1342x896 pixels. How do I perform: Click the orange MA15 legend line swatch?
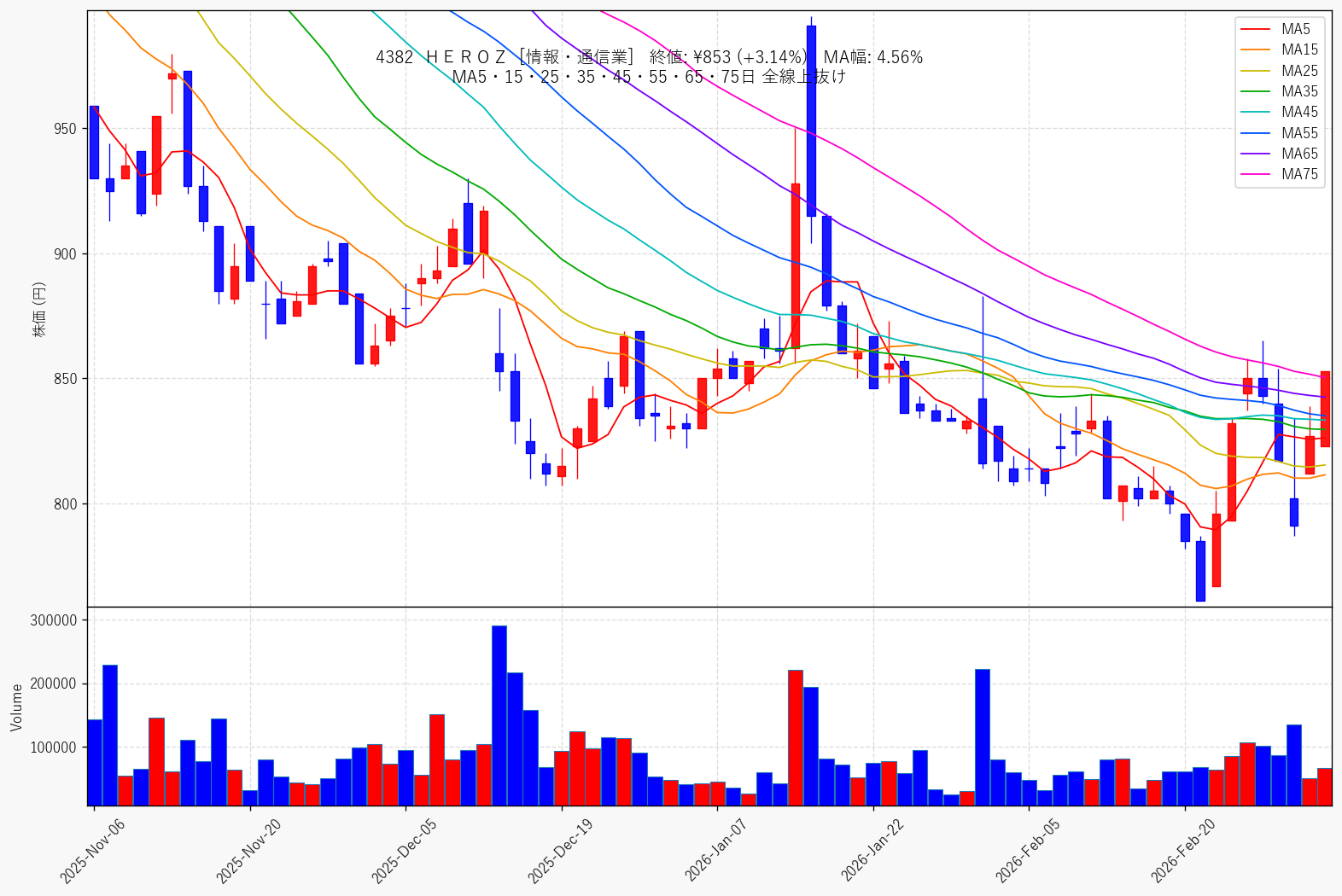[1255, 50]
